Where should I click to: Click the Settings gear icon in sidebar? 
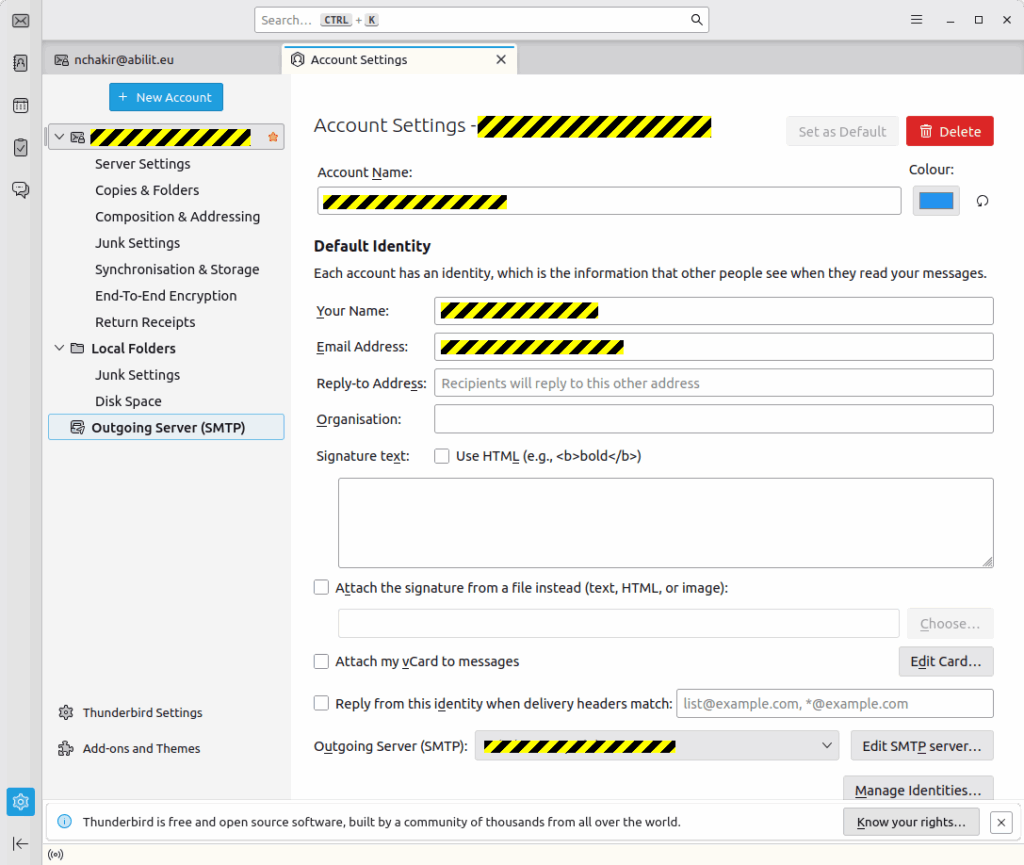click(x=20, y=802)
